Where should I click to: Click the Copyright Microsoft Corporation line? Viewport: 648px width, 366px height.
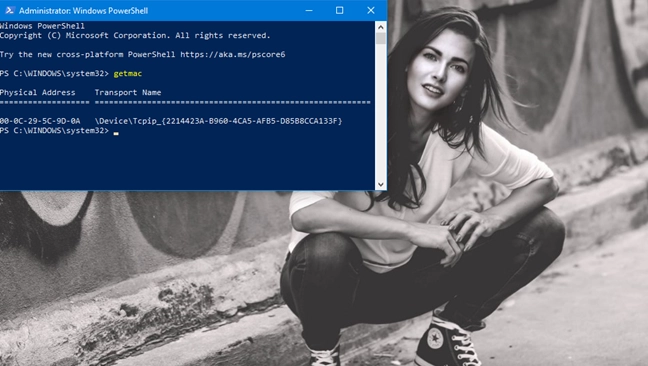[x=135, y=36]
